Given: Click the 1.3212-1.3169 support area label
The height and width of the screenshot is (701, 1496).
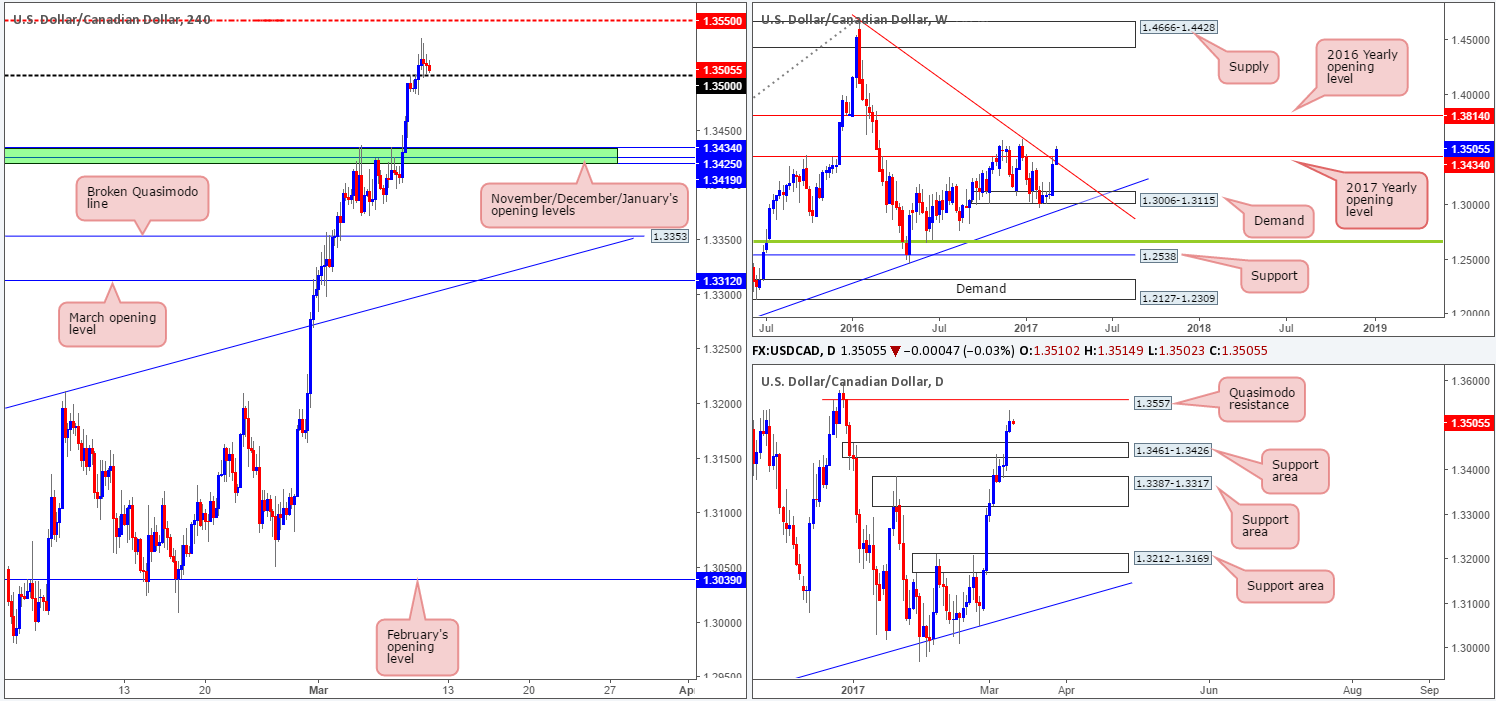Looking at the screenshot, I should [x=1172, y=557].
